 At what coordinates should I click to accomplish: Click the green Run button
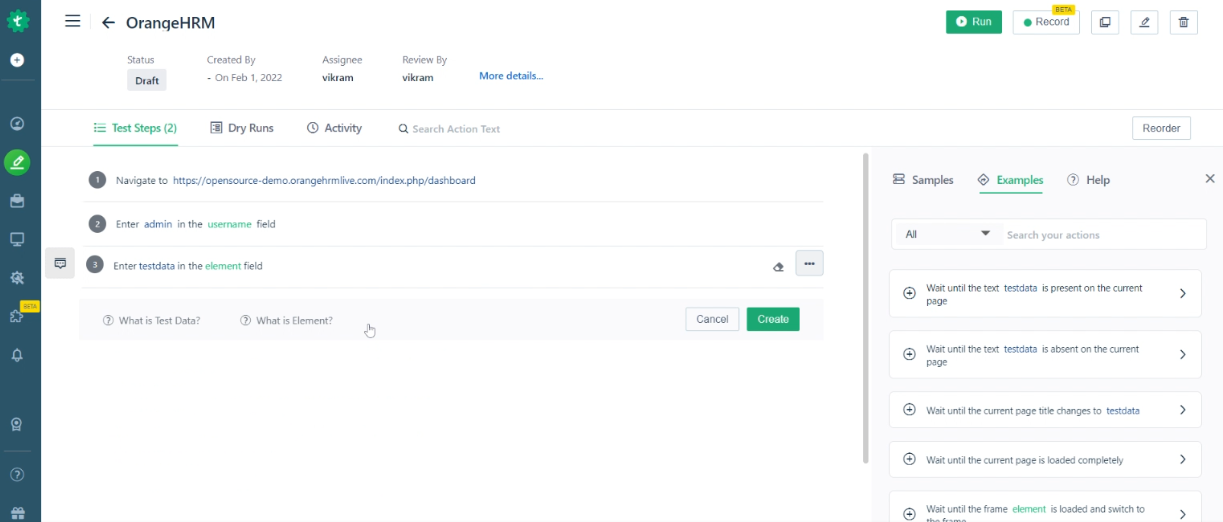(x=974, y=22)
